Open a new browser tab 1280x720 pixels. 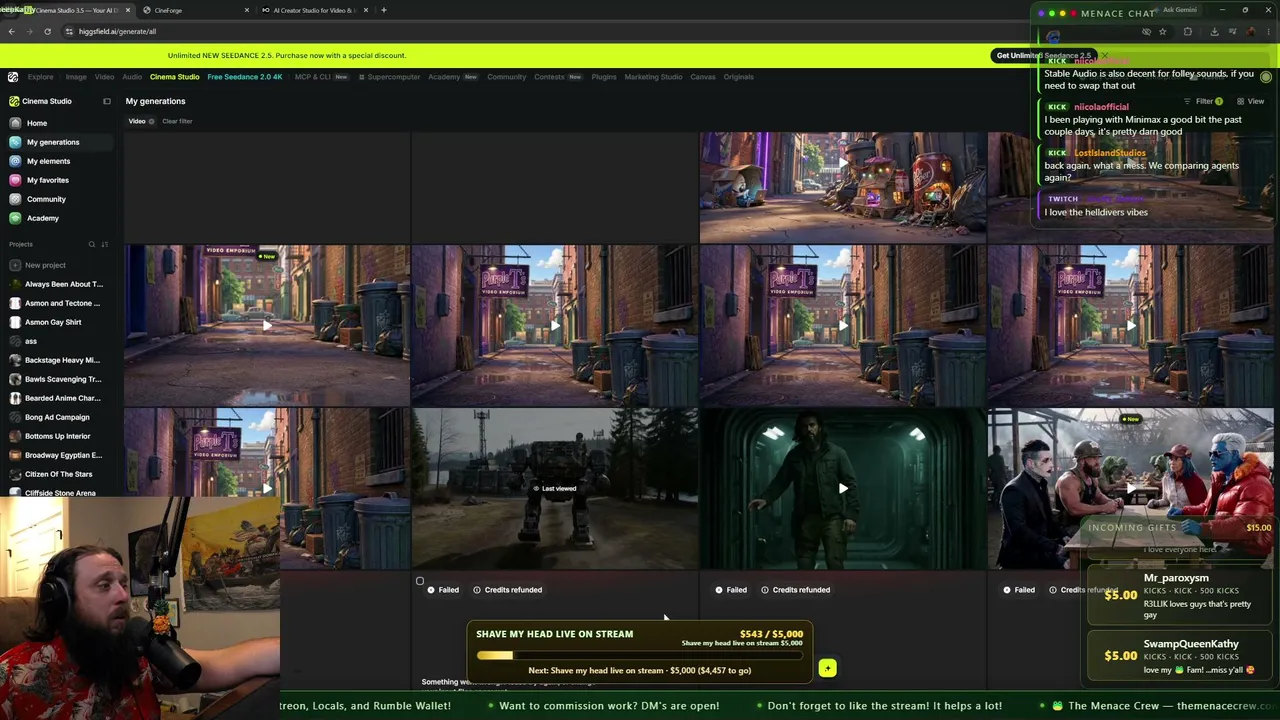[384, 10]
